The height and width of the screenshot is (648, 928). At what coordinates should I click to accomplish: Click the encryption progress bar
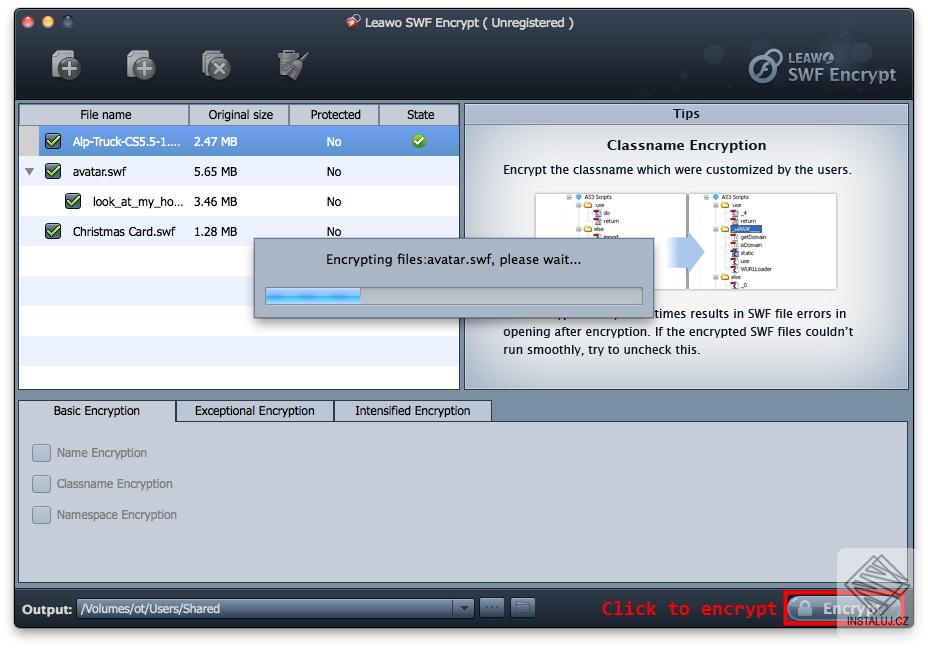tap(454, 295)
